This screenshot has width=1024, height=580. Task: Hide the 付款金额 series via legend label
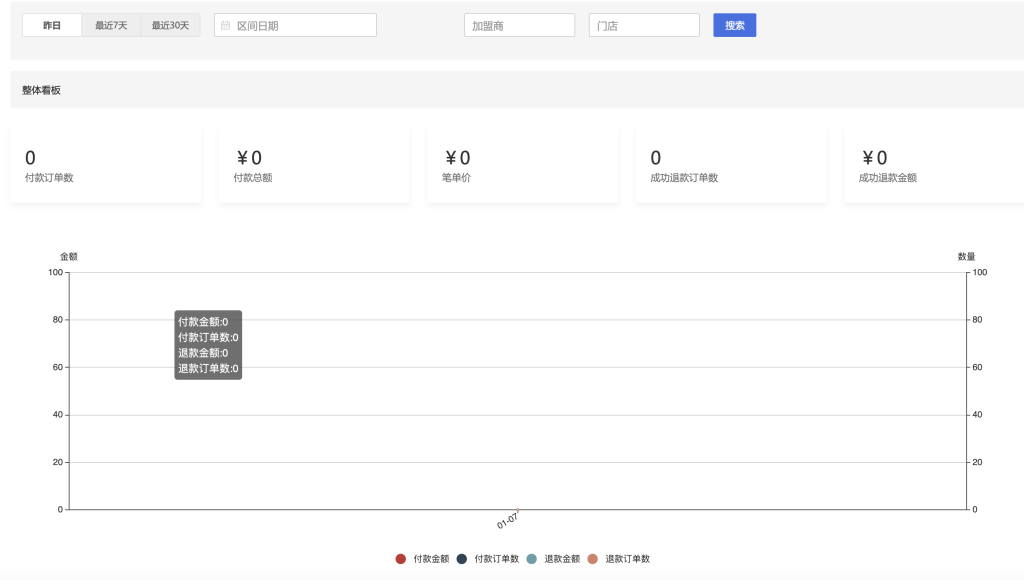coord(431,559)
